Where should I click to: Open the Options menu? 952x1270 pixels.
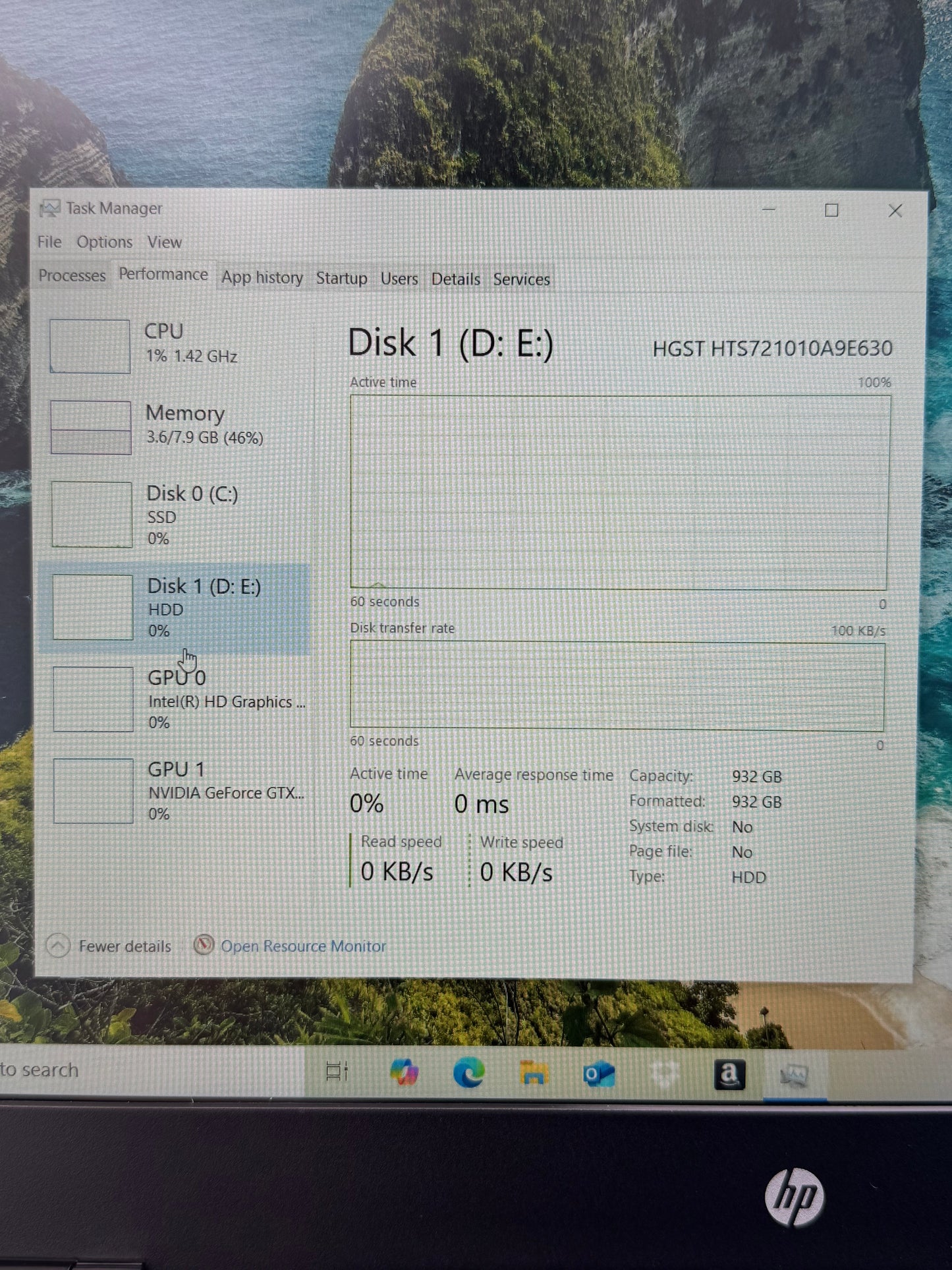pos(104,242)
